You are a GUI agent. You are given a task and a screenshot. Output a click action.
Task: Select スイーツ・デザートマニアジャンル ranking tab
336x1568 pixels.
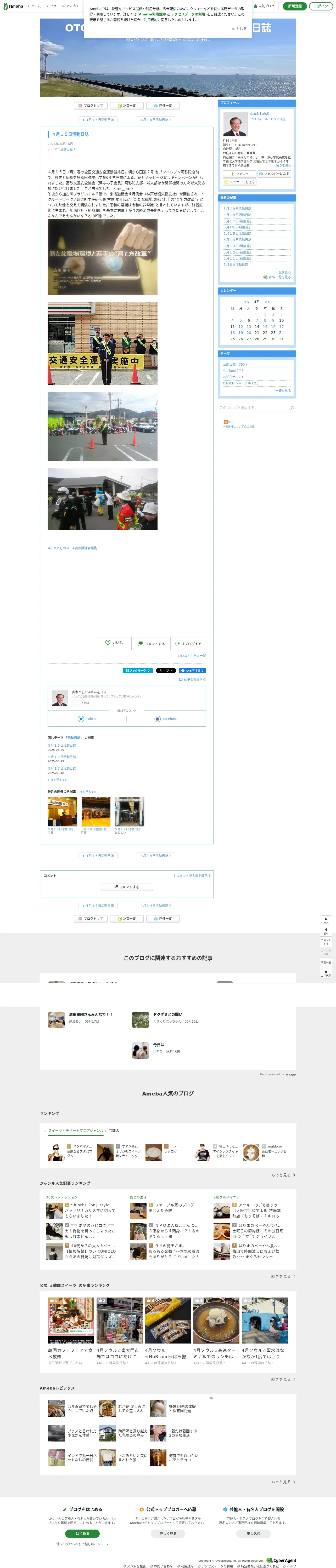click(x=76, y=1131)
